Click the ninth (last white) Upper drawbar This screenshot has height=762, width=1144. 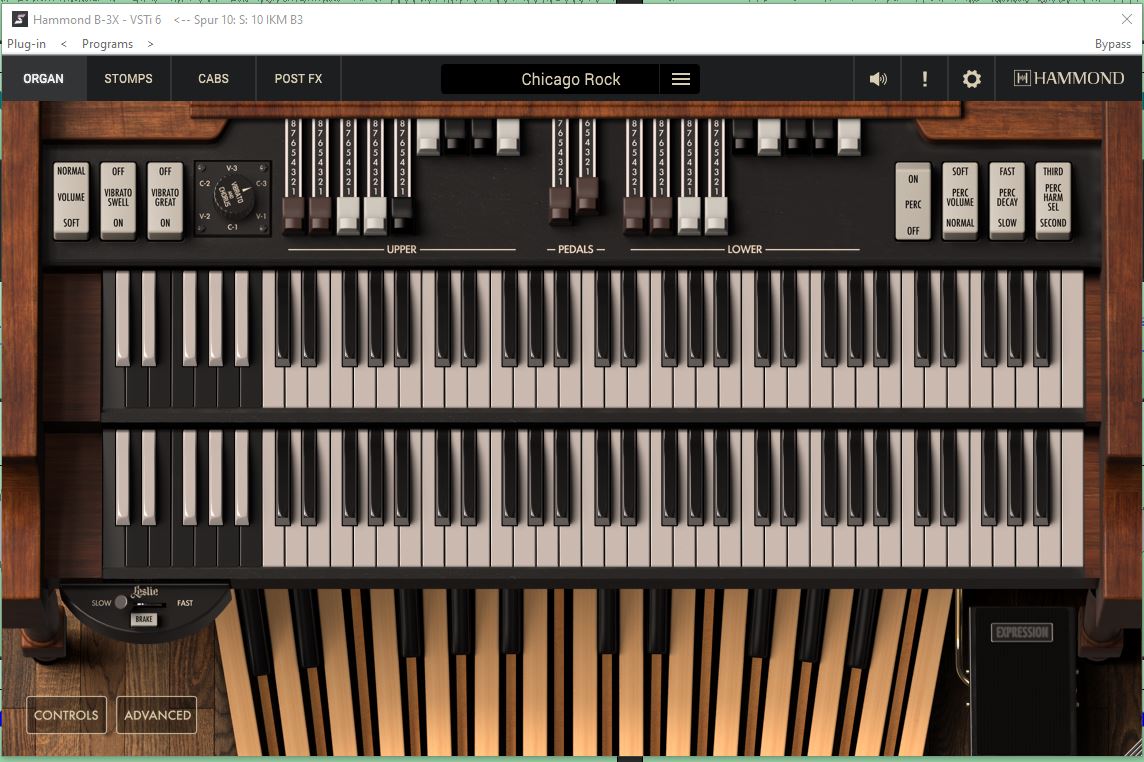[x=509, y=136]
